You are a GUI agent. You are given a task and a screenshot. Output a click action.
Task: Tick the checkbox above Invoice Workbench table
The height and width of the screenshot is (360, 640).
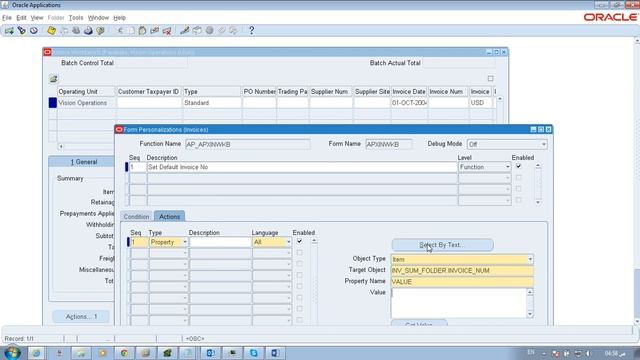[491, 78]
